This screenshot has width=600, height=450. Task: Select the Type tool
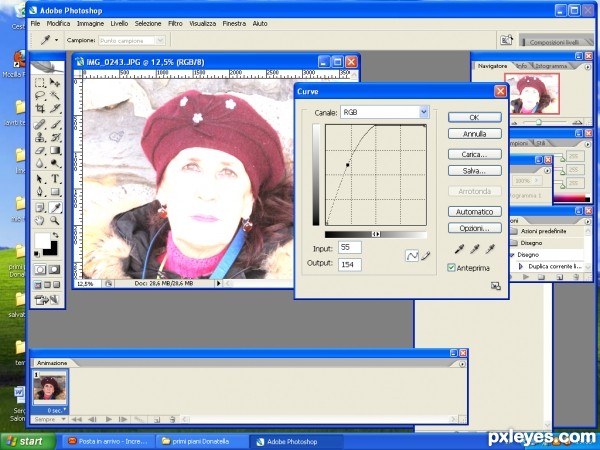click(55, 179)
